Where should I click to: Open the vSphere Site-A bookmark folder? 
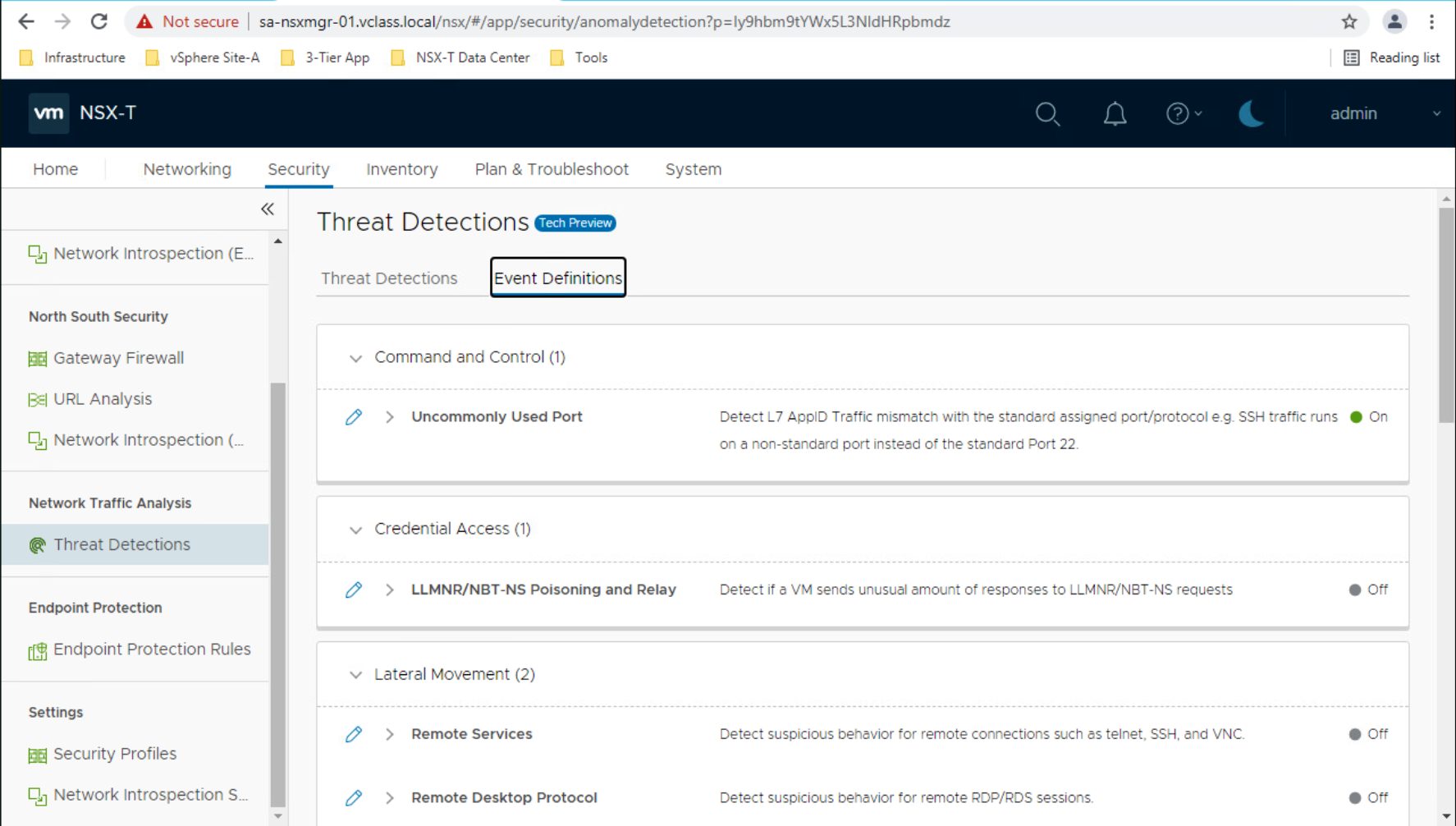pyautogui.click(x=202, y=57)
